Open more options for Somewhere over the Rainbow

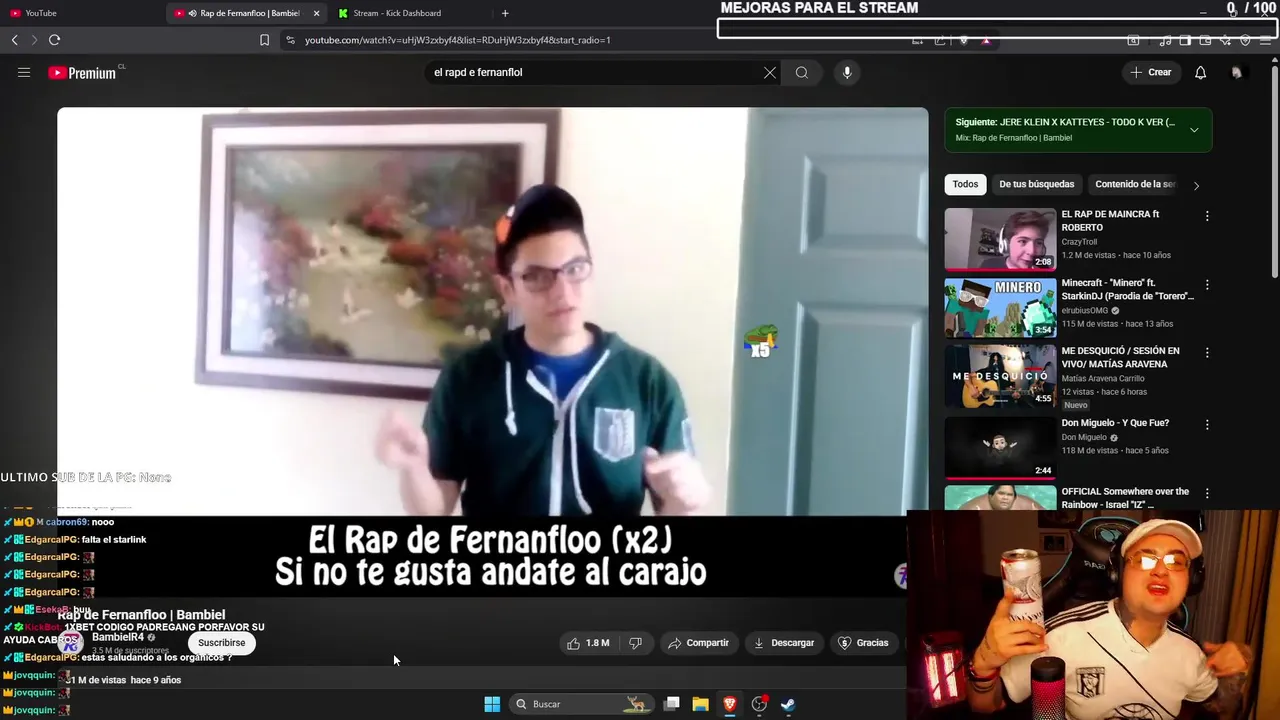[1207, 493]
